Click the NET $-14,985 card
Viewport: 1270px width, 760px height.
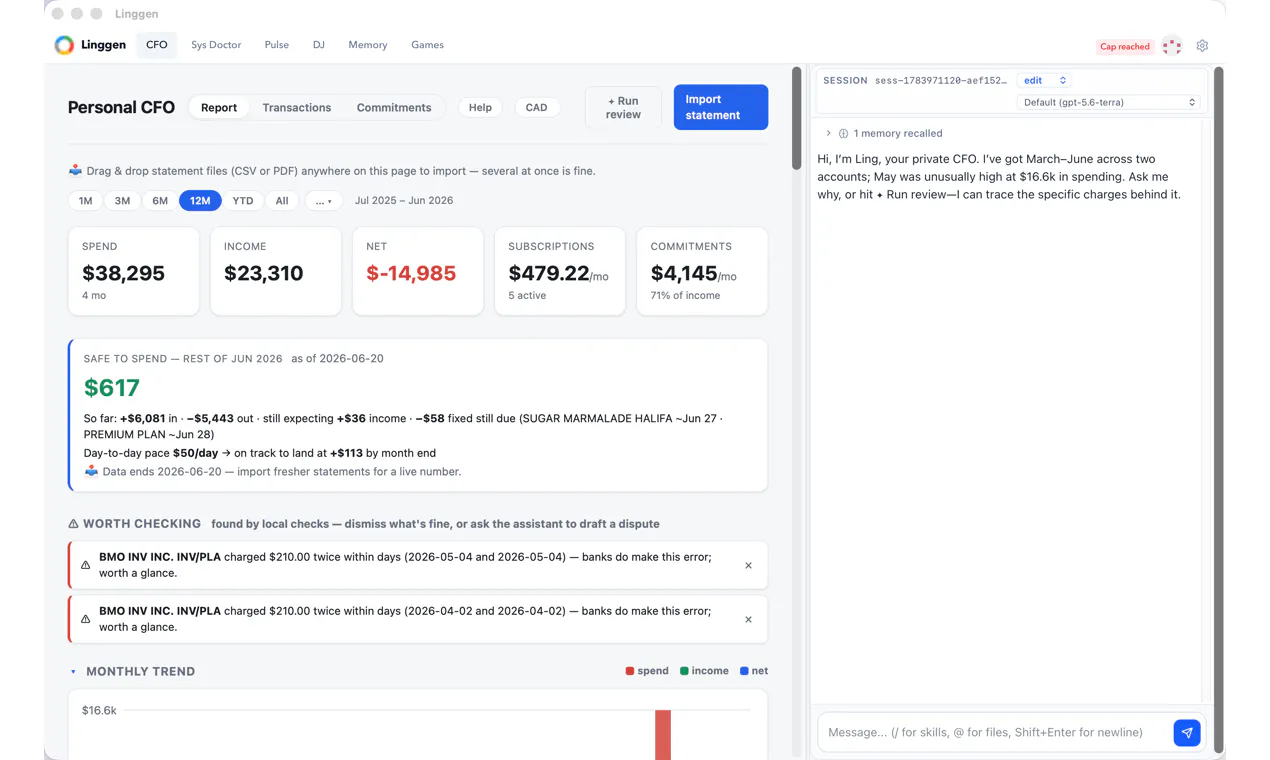pyautogui.click(x=418, y=272)
